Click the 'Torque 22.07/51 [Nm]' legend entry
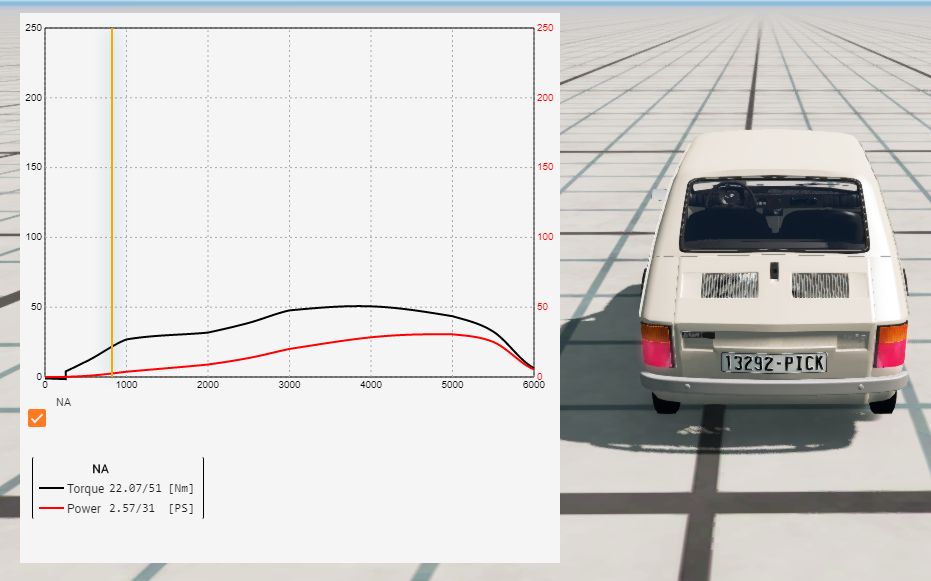931x581 pixels. coord(116,488)
